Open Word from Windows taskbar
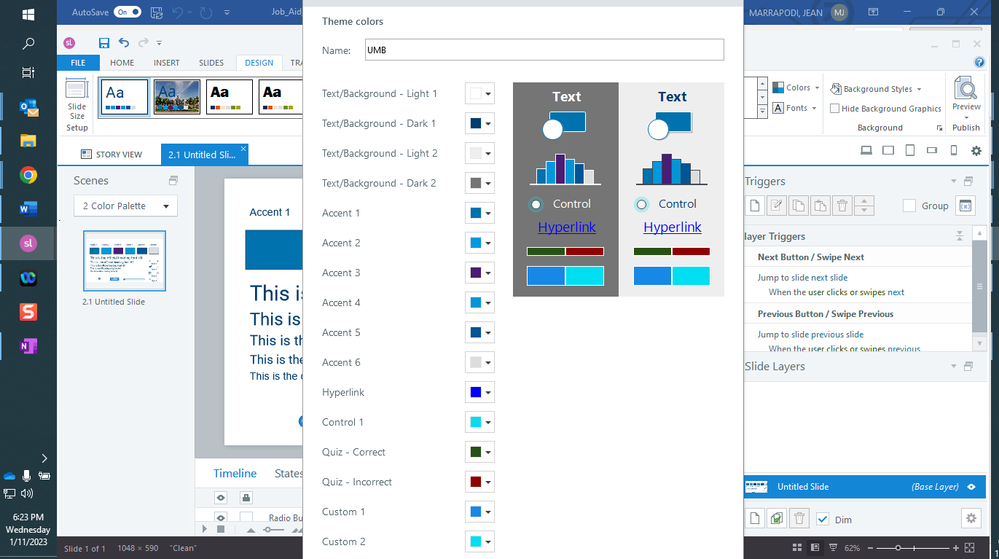The image size is (999, 559). tap(28, 208)
